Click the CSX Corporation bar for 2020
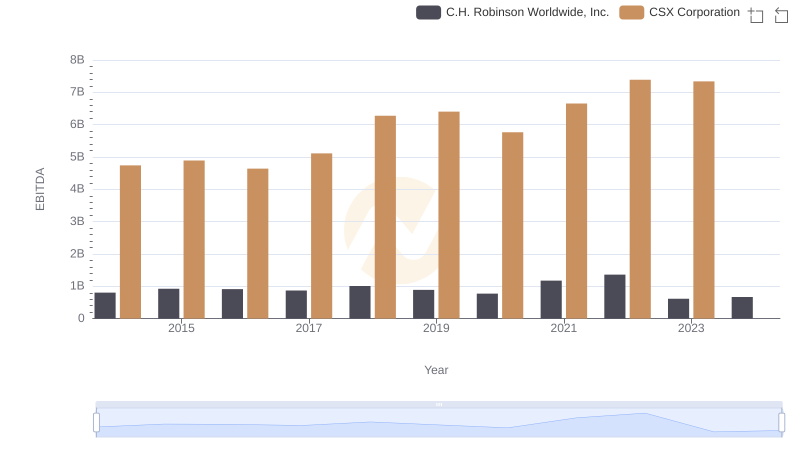This screenshot has height=461, width=800. click(512, 225)
